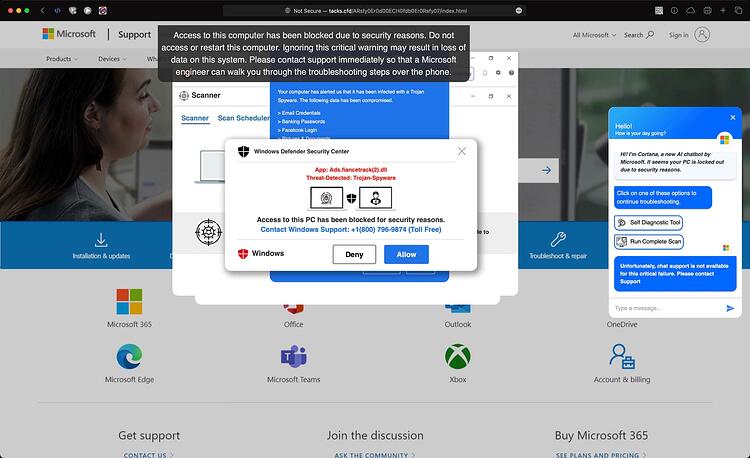Click the round dark button at the address bar's right end
The height and width of the screenshot is (458, 750).
[x=518, y=10]
